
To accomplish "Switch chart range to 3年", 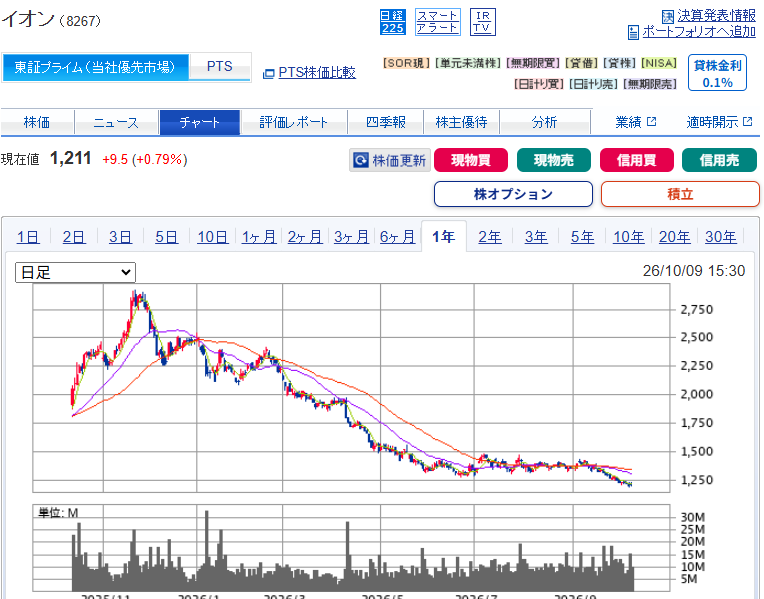I will (536, 237).
